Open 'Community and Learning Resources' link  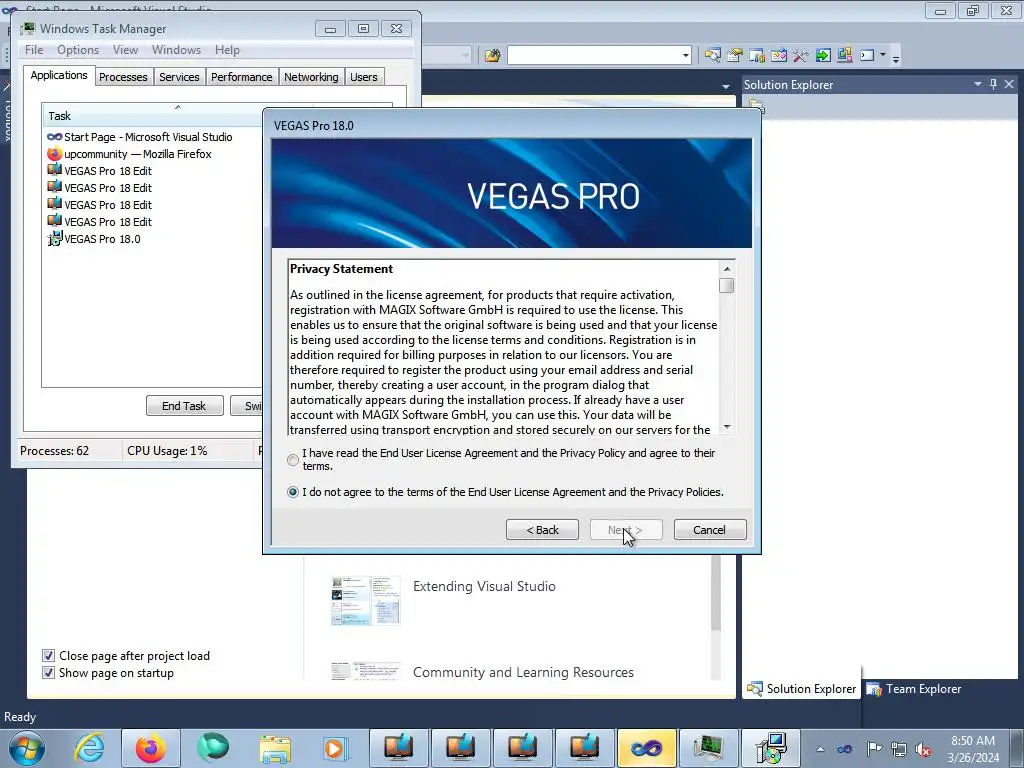523,672
